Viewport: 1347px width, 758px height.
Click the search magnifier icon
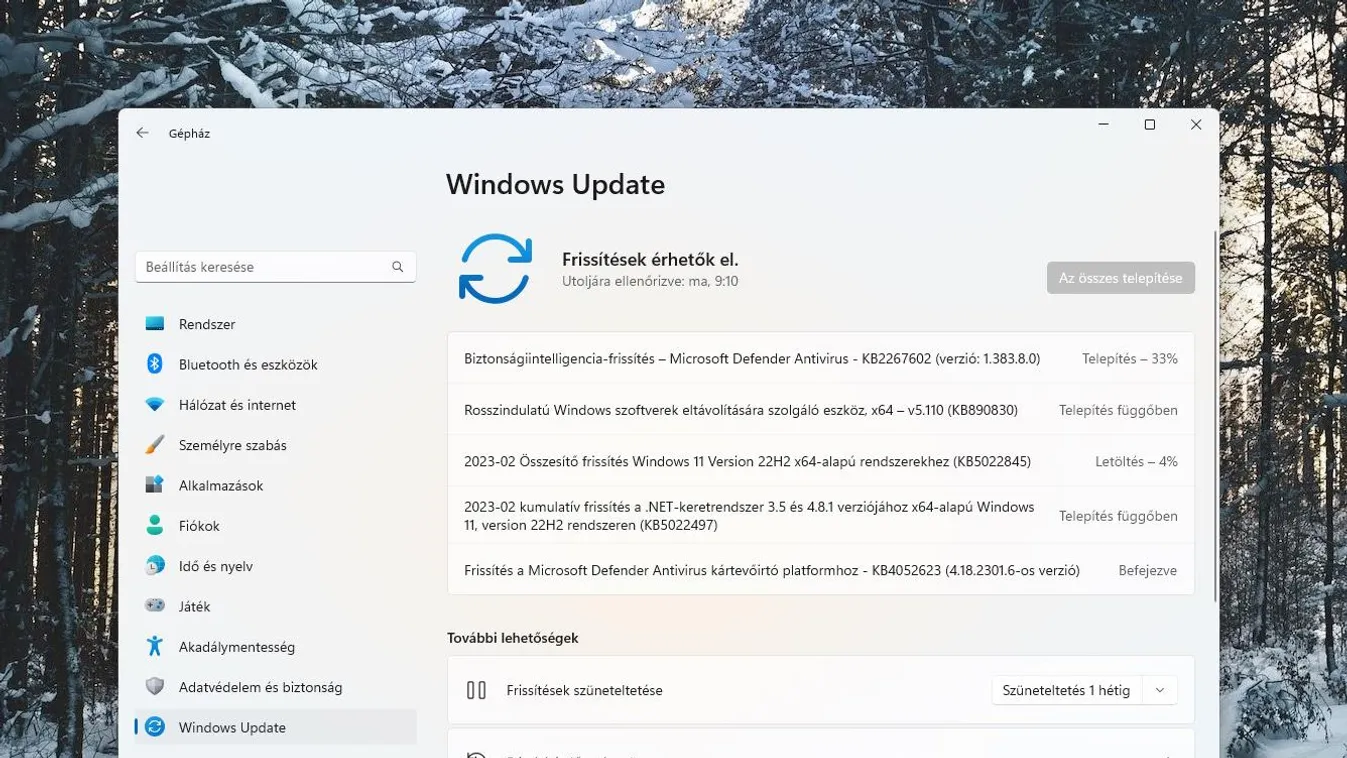point(397,267)
